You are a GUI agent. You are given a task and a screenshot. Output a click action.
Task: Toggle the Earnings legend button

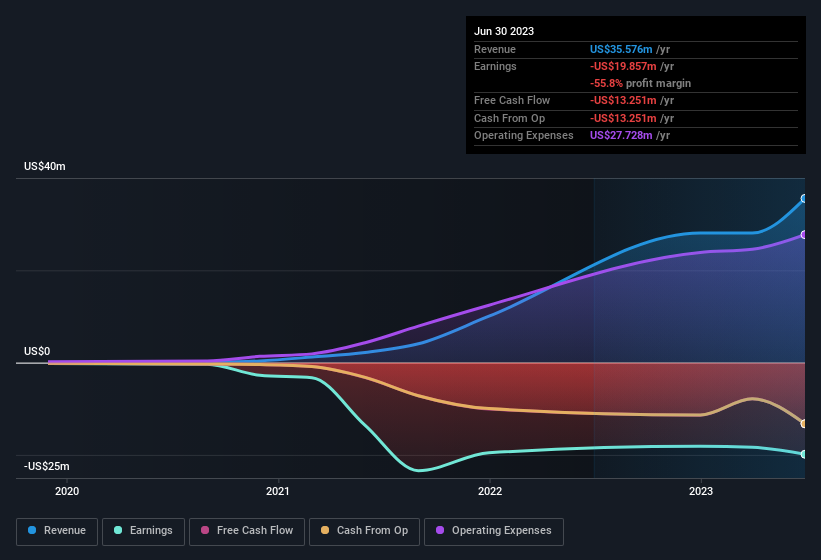click(143, 532)
